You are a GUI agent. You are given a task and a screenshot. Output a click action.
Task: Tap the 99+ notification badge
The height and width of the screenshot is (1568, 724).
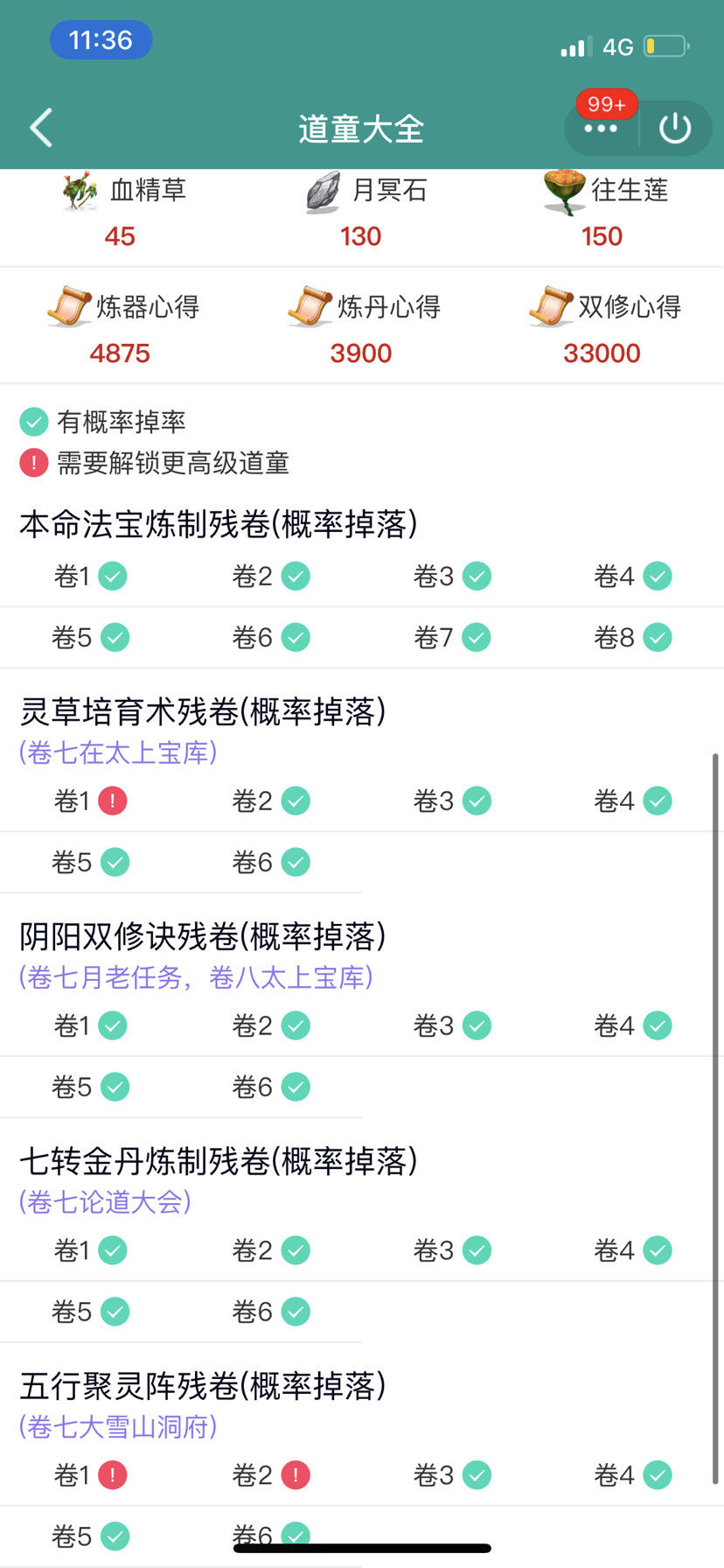(x=606, y=105)
